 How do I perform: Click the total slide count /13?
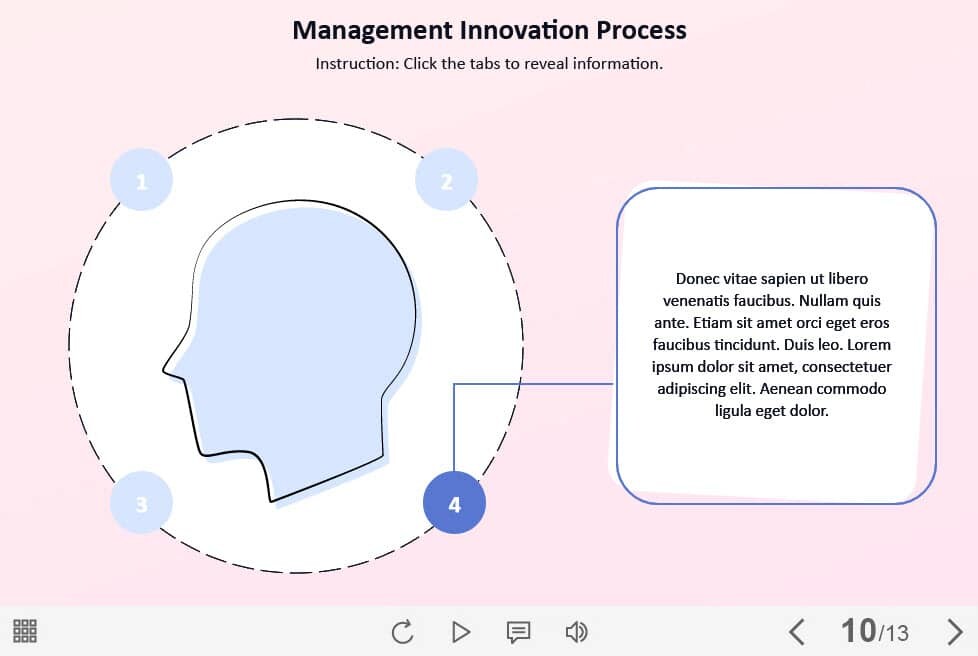(x=894, y=632)
